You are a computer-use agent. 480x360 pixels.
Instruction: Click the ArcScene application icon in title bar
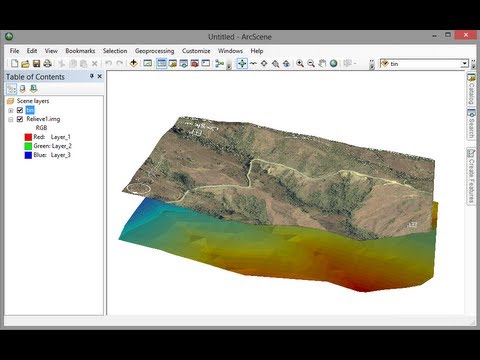(9, 36)
